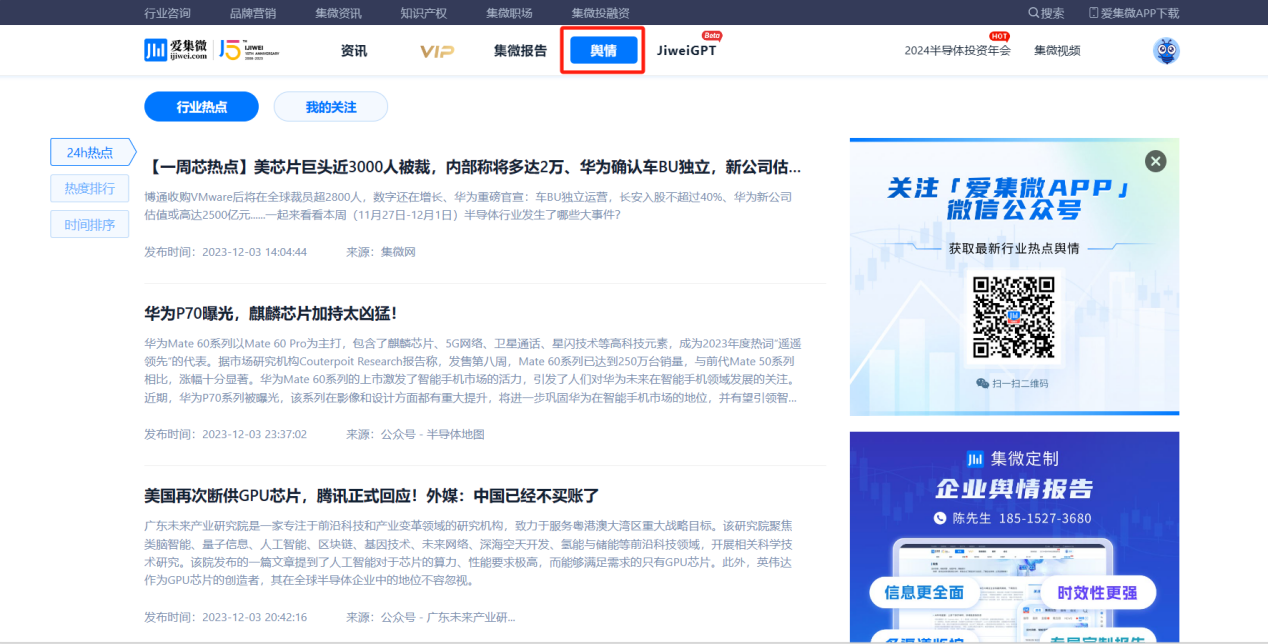Click the QR code image in banner
The width and height of the screenshot is (1268, 644).
coord(1014,317)
